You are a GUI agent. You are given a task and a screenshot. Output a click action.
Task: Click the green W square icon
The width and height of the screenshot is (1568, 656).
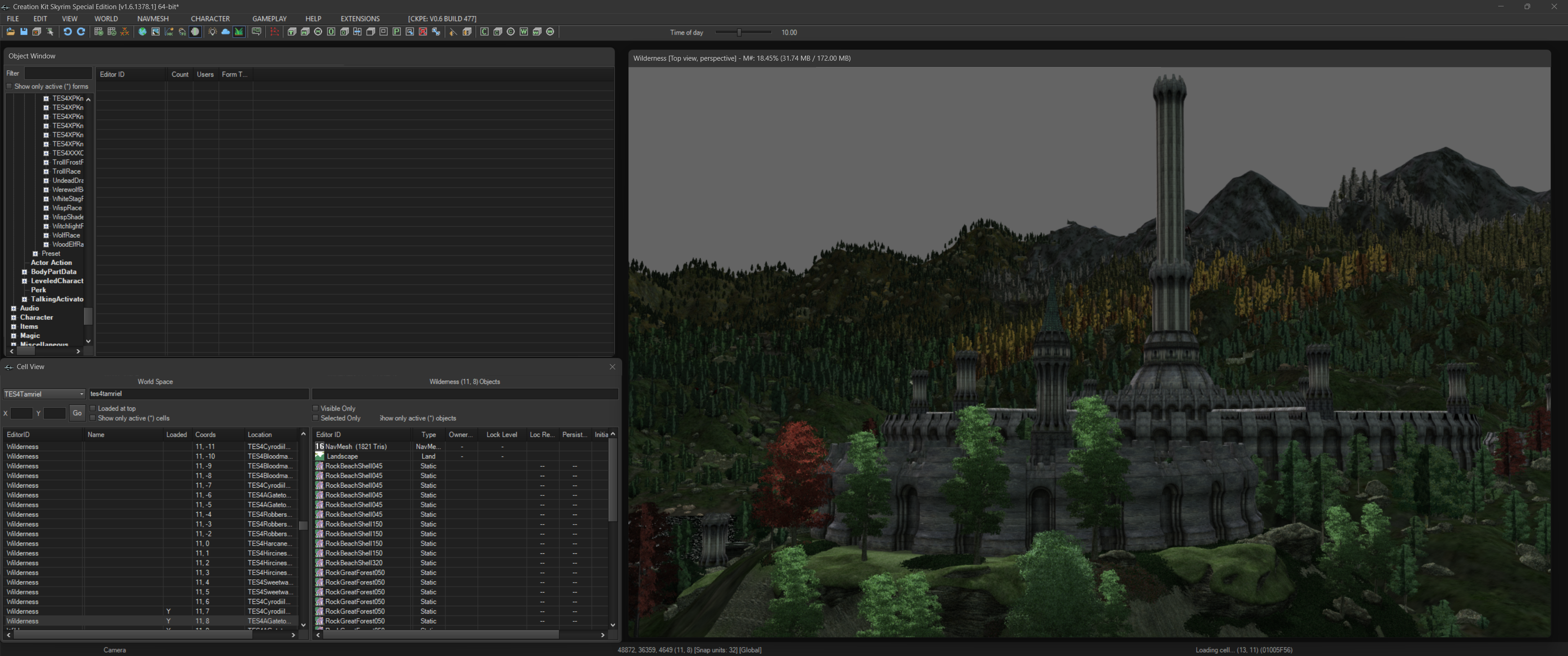[524, 31]
